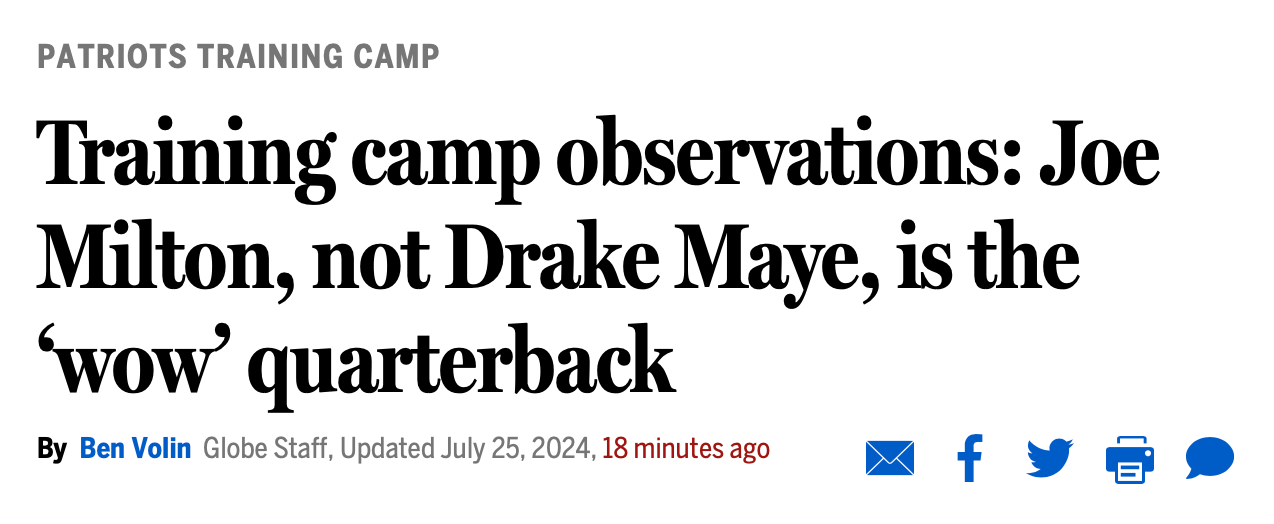The width and height of the screenshot is (1274, 524).
Task: Open comments via the speech bubble icon
Action: (1210, 459)
